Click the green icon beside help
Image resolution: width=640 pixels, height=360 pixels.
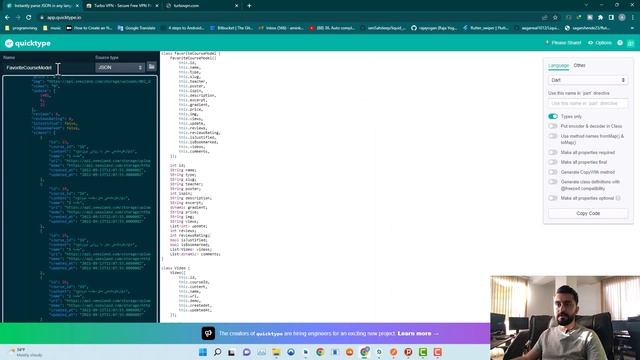(631, 43)
